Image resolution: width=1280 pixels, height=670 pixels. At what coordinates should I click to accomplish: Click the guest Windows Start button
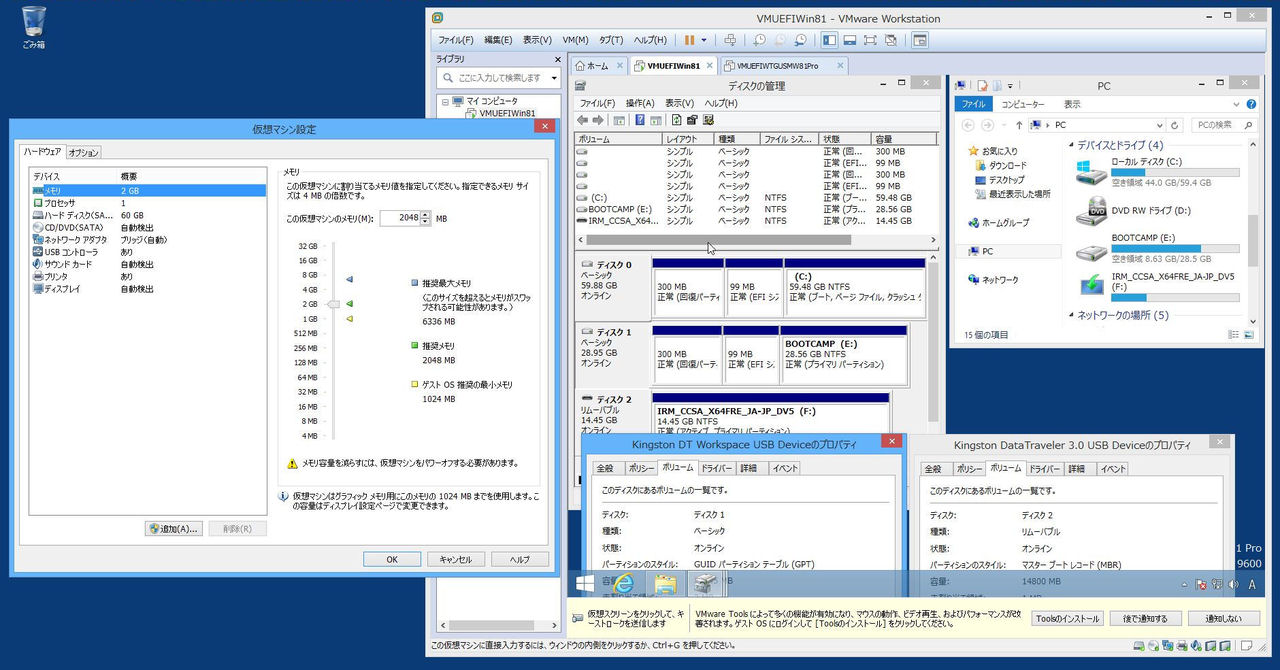tap(586, 583)
